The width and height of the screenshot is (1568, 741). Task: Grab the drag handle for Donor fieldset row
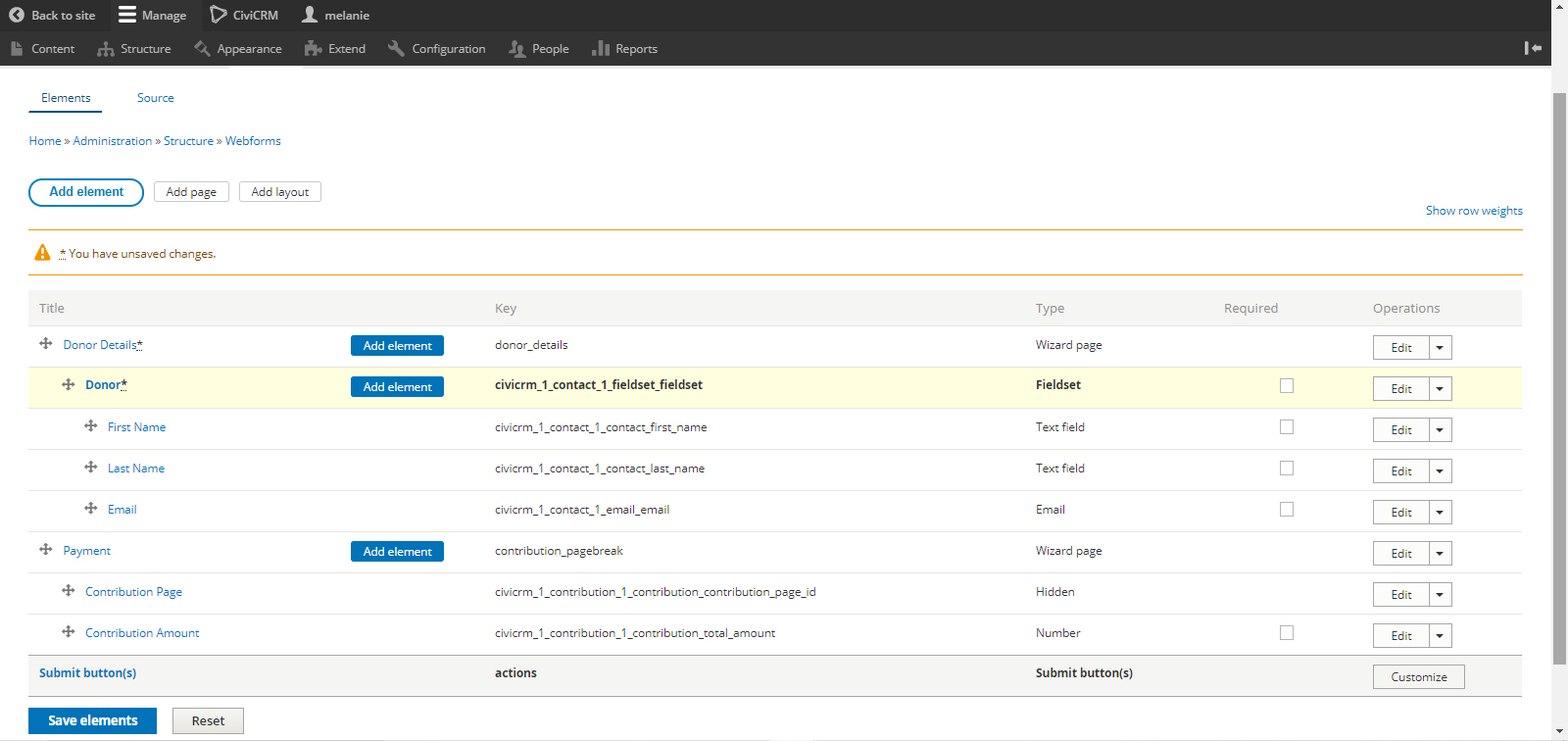69,384
